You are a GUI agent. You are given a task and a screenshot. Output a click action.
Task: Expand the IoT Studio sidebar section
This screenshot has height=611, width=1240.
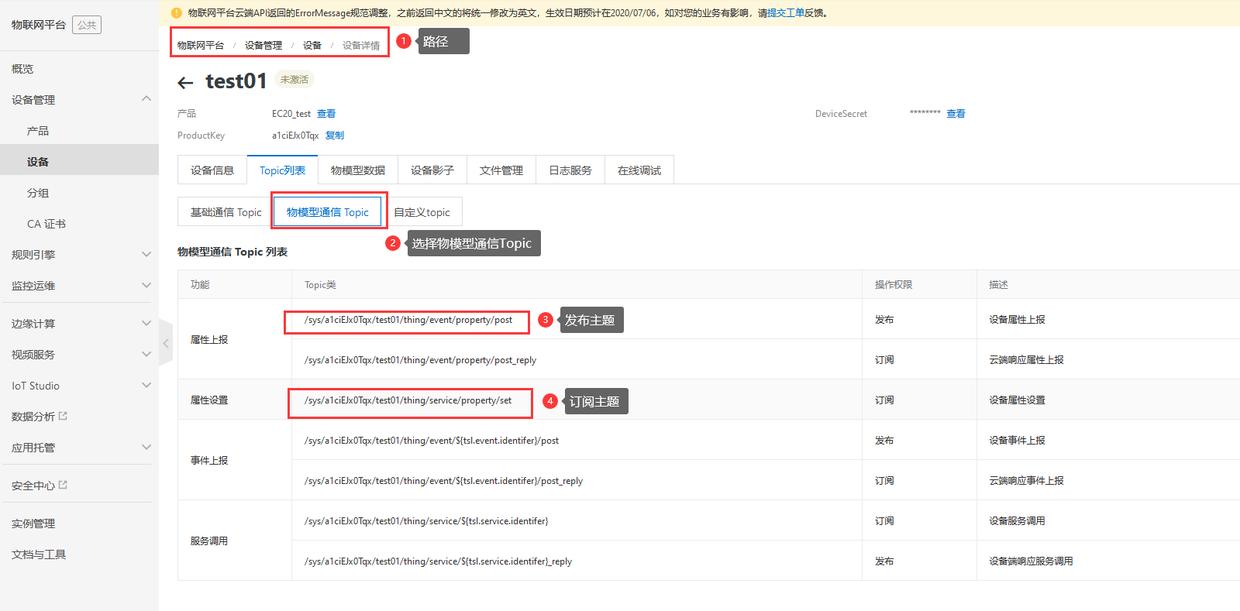click(x=145, y=385)
